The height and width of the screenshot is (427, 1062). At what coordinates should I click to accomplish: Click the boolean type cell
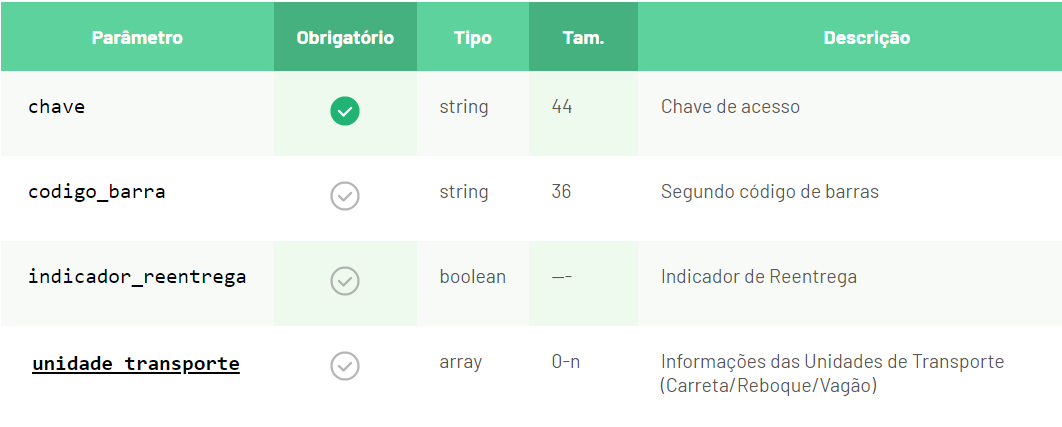(473, 277)
